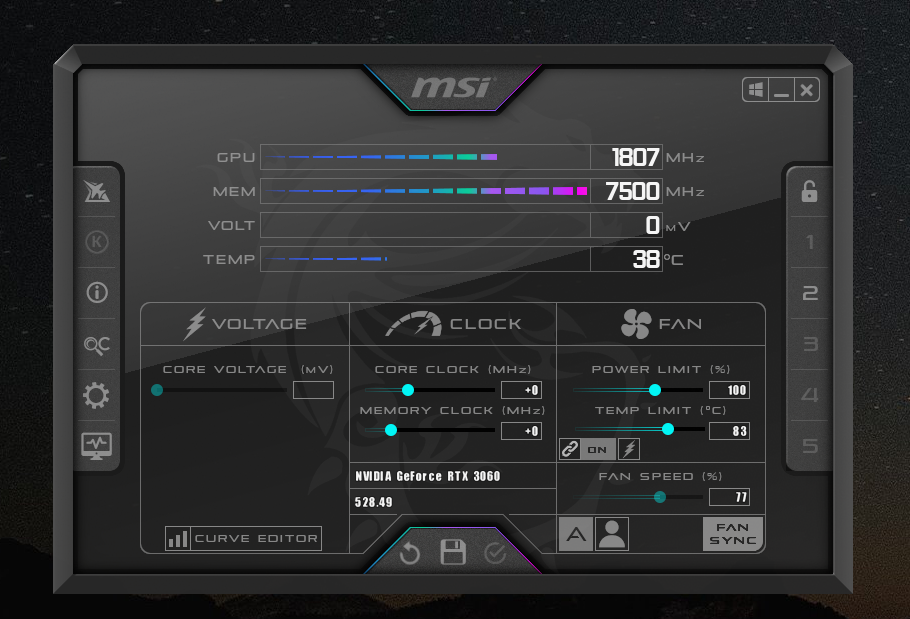The image size is (910, 619).
Task: Toggle user-defined fan control person icon
Action: coord(612,534)
